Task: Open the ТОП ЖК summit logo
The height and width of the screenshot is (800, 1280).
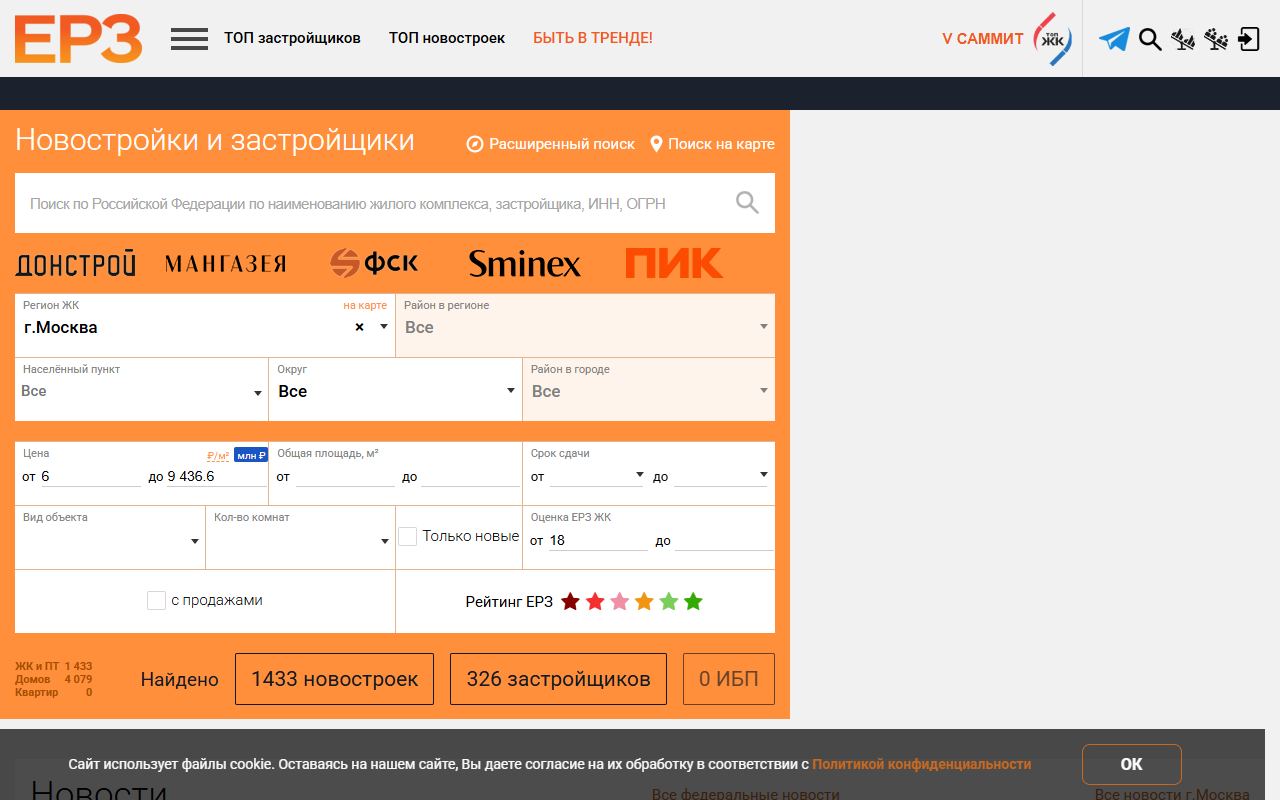Action: pos(1052,39)
